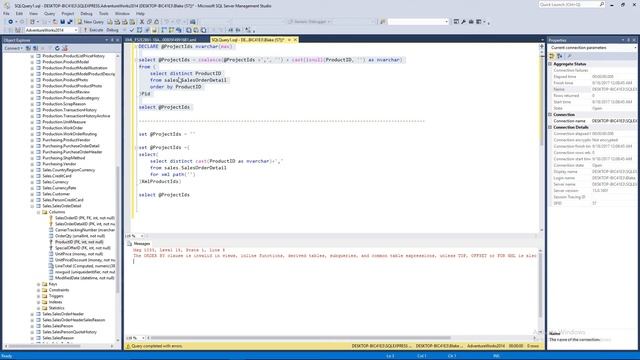Click the Disconnect icon in Object Explorer toolbar
The height and width of the screenshot is (360, 640).
coord(35,48)
